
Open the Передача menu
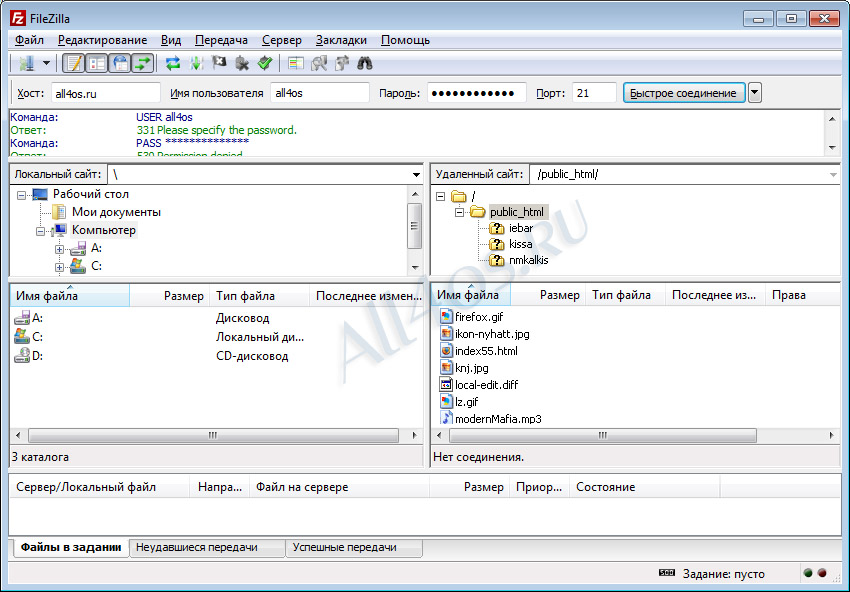point(221,40)
